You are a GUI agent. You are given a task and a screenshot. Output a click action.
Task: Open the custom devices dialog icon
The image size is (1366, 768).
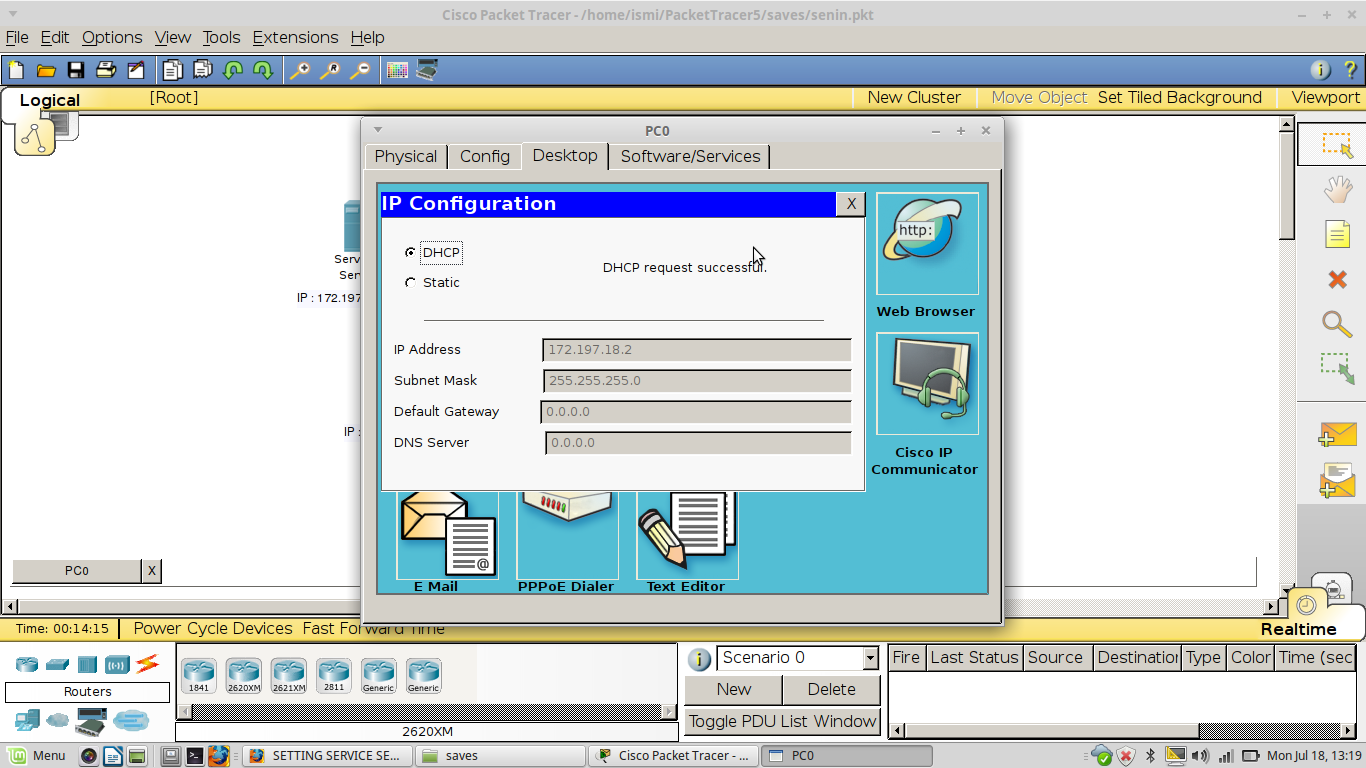point(427,70)
